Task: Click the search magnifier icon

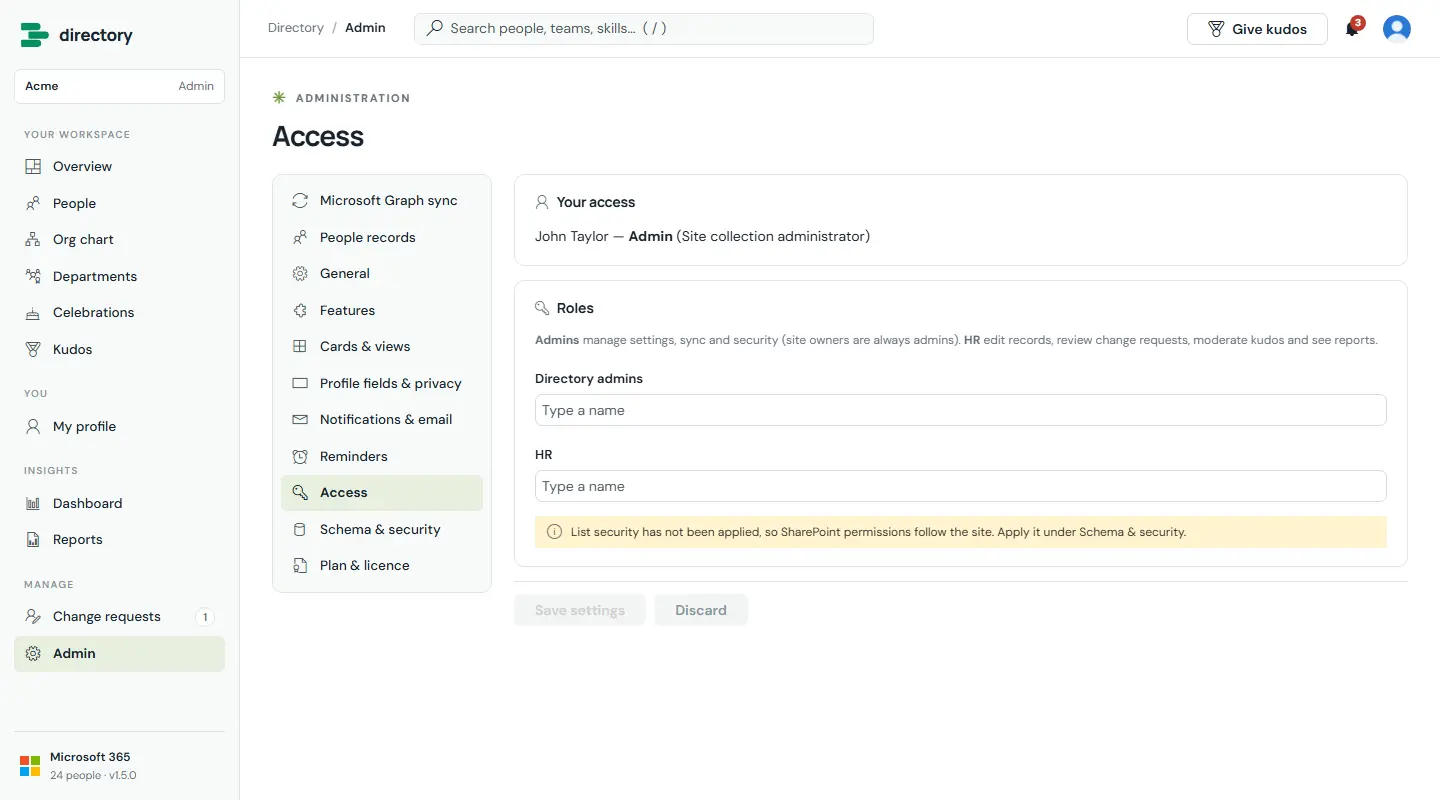Action: coord(434,28)
